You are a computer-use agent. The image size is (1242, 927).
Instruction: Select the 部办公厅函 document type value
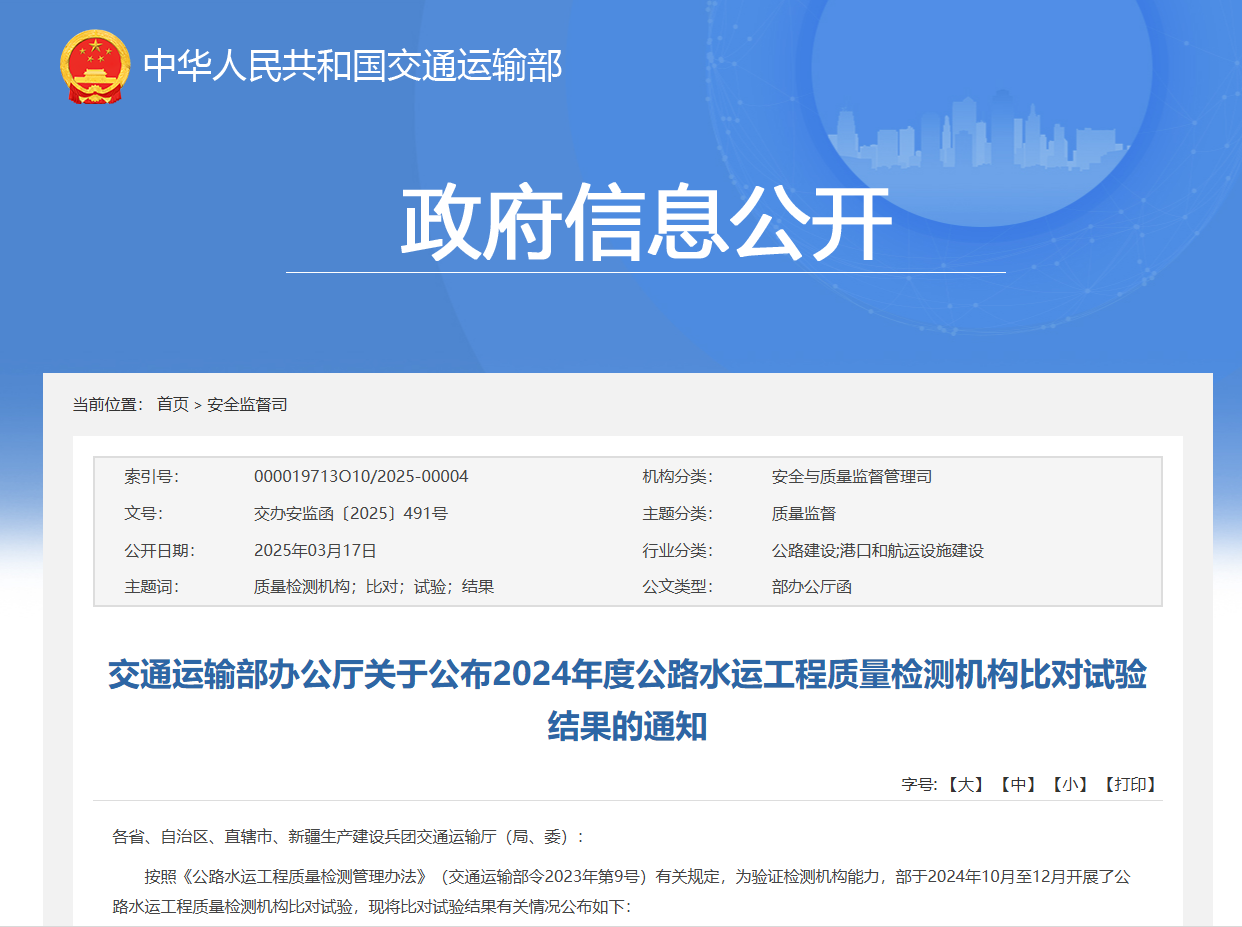[812, 587]
